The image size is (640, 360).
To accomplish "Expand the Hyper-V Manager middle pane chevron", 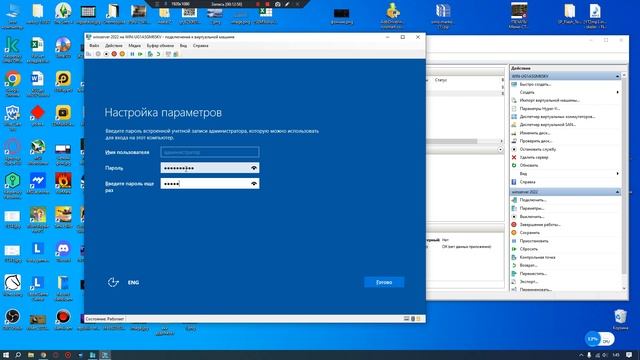I will tap(500, 149).
